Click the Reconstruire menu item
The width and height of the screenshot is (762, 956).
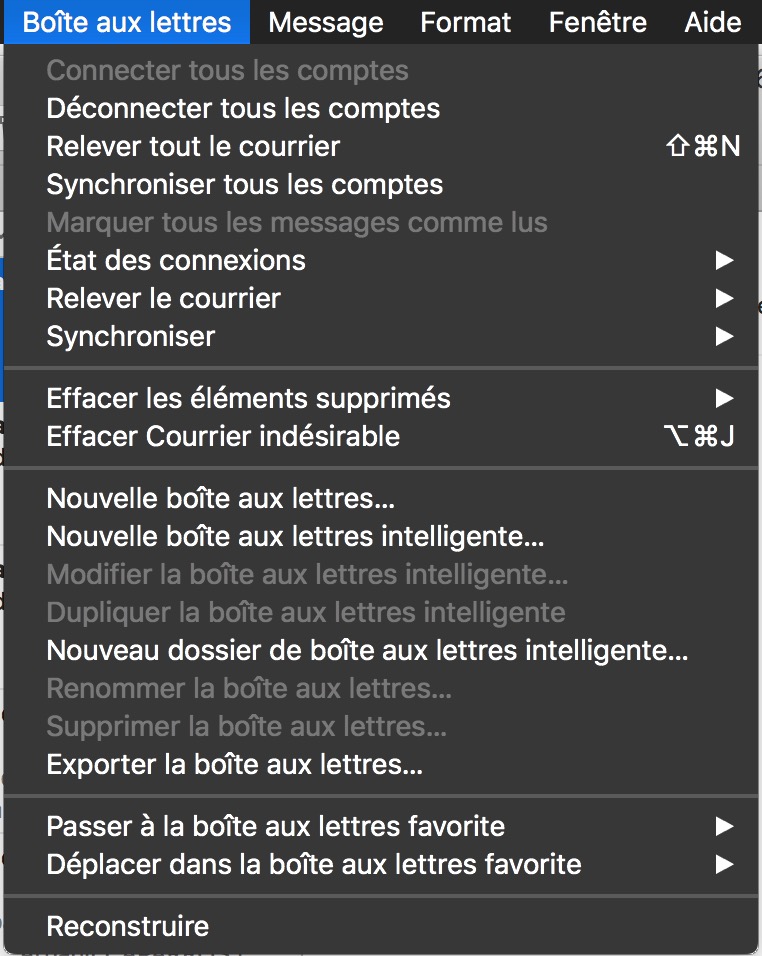click(x=128, y=926)
